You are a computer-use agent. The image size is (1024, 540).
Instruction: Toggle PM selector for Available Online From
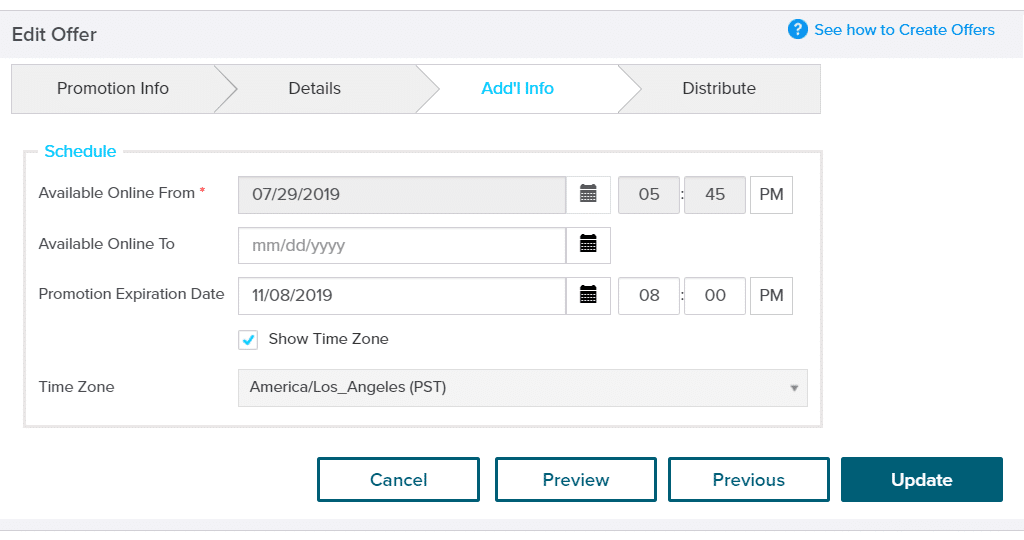771,195
